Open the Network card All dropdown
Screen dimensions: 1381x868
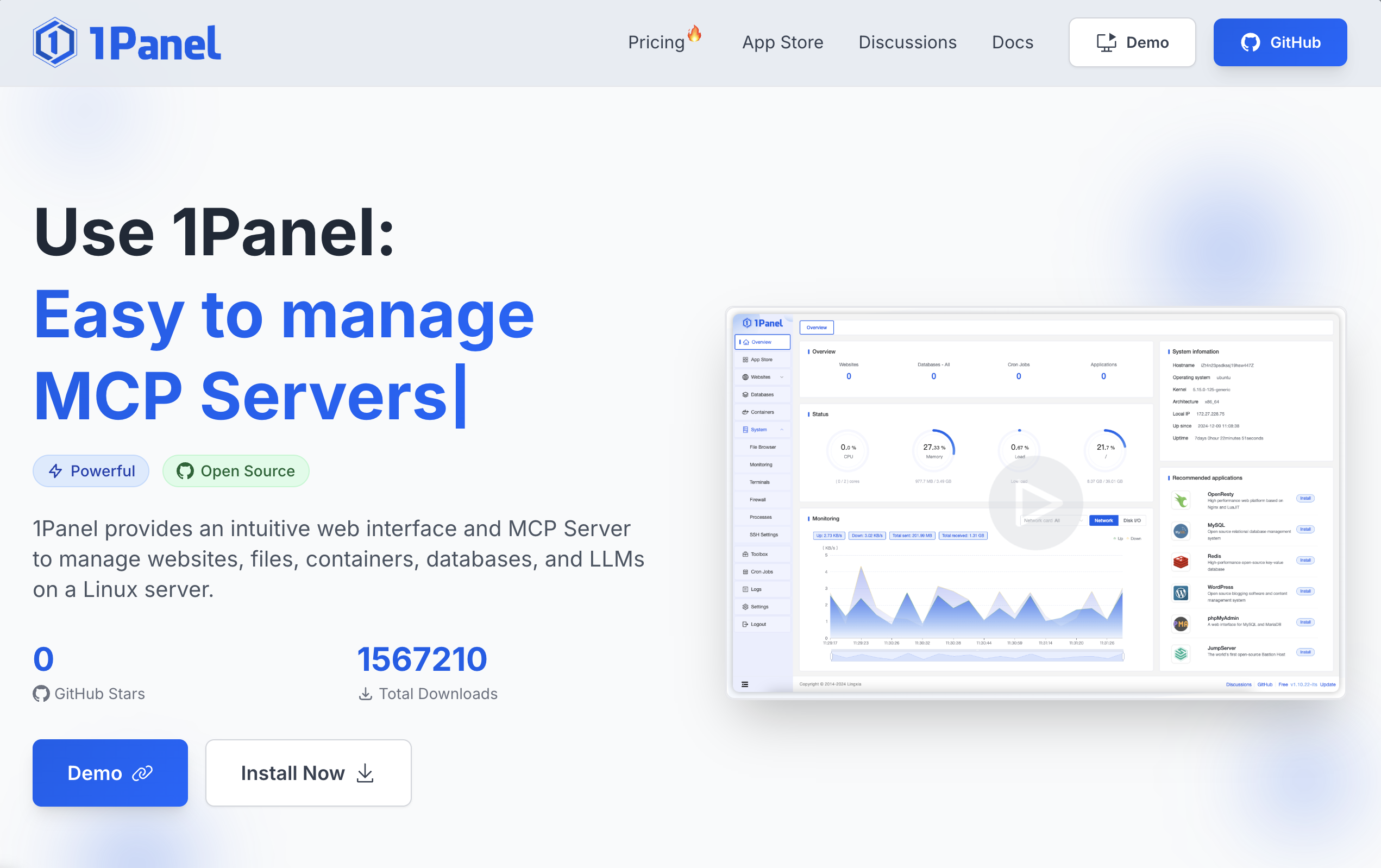click(1054, 520)
